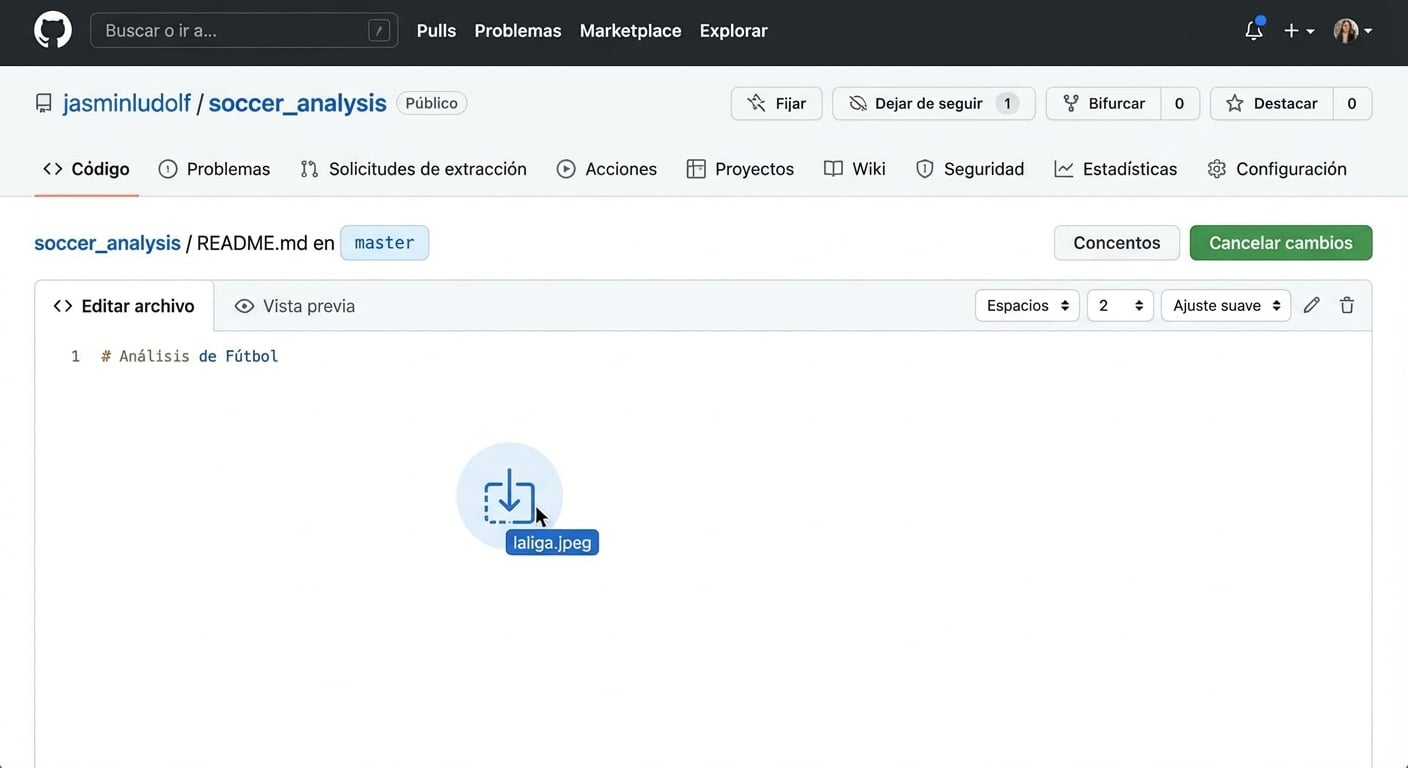Image resolution: width=1408 pixels, height=768 pixels.
Task: Open Pulls in the top navigation
Action: pyautogui.click(x=436, y=31)
